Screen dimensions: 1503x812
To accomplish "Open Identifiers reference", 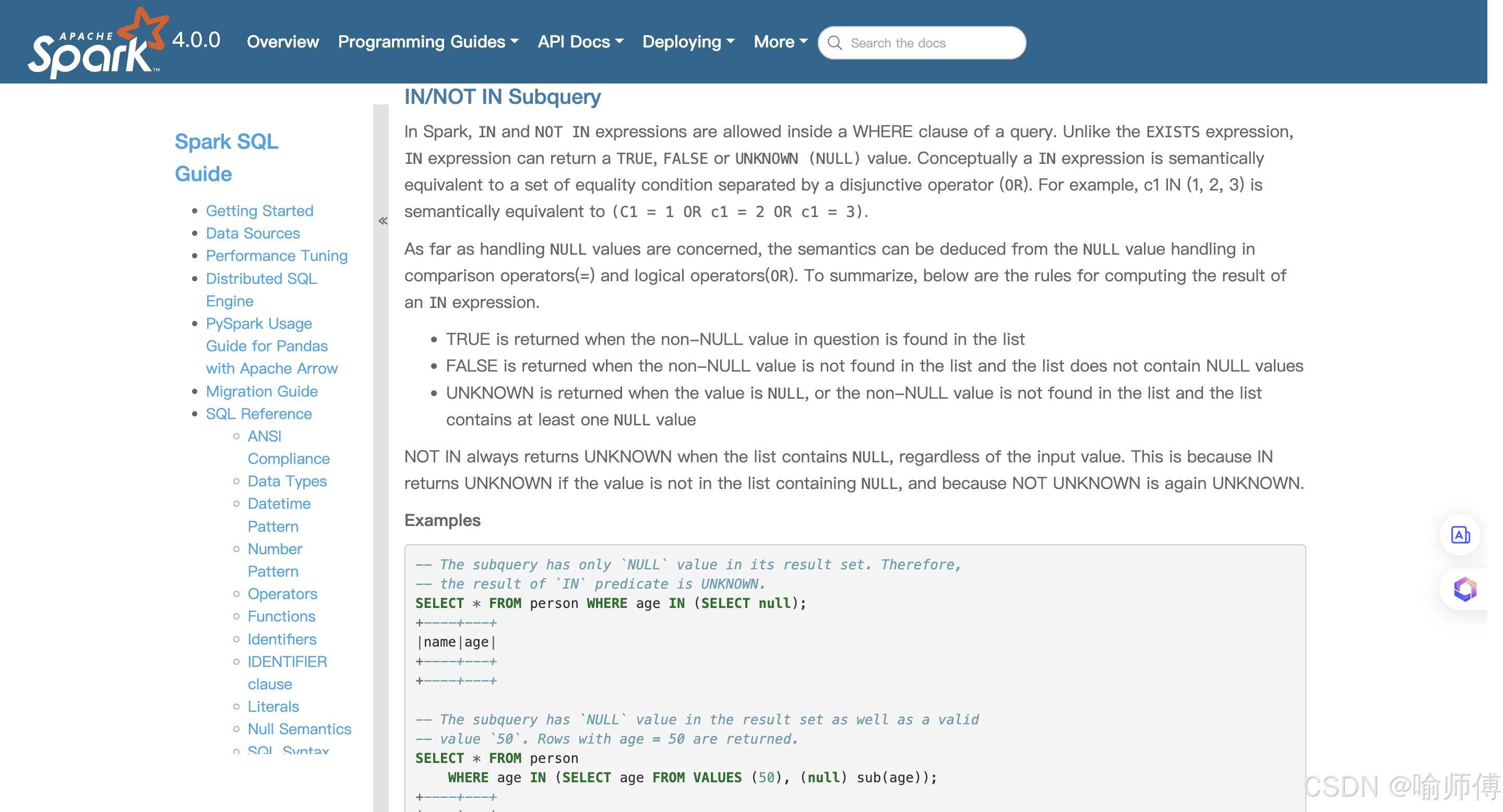I will tap(282, 639).
